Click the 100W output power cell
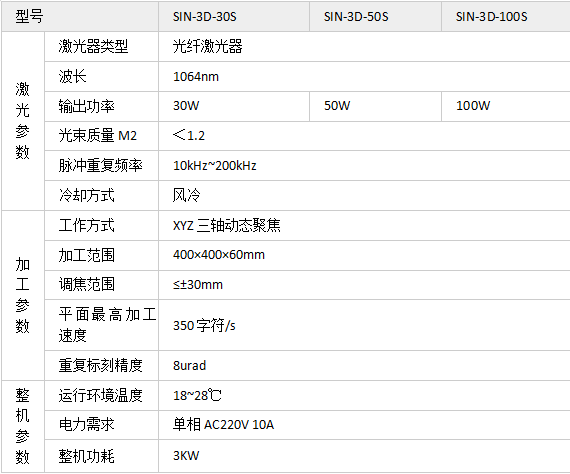The height and width of the screenshot is (474, 570). tap(506, 106)
